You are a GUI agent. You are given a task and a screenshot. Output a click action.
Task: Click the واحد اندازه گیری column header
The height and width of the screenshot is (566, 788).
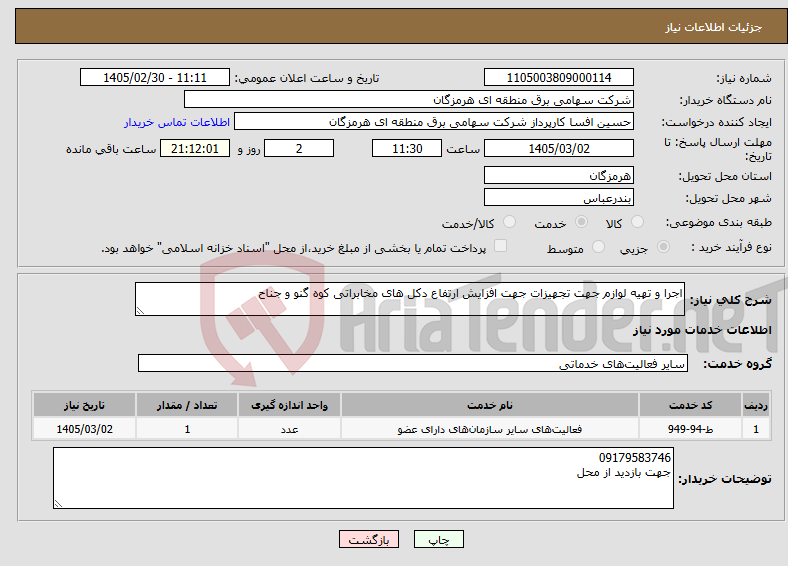[289, 405]
